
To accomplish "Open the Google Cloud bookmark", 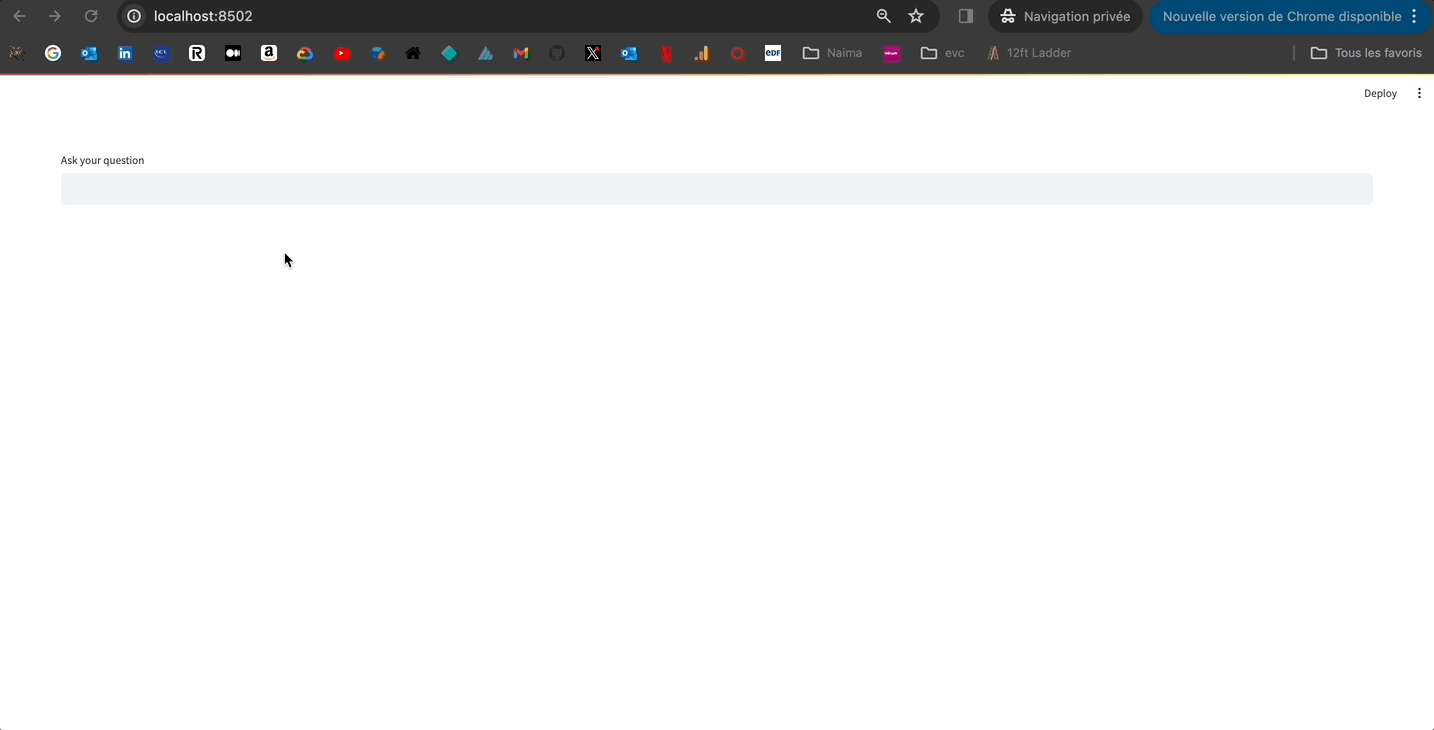I will (x=305, y=53).
